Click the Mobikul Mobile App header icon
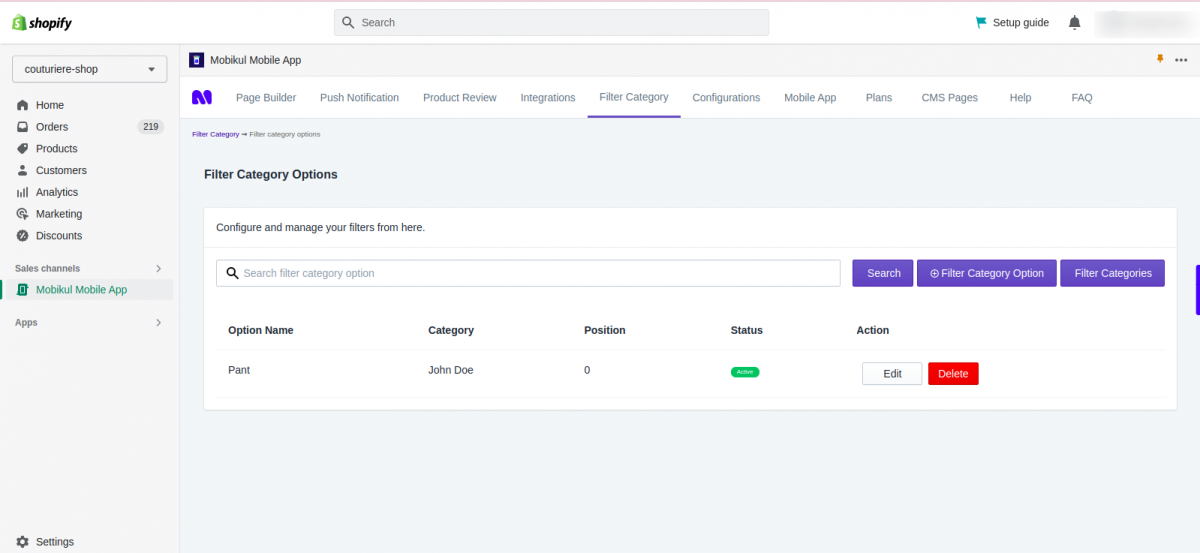 click(196, 60)
